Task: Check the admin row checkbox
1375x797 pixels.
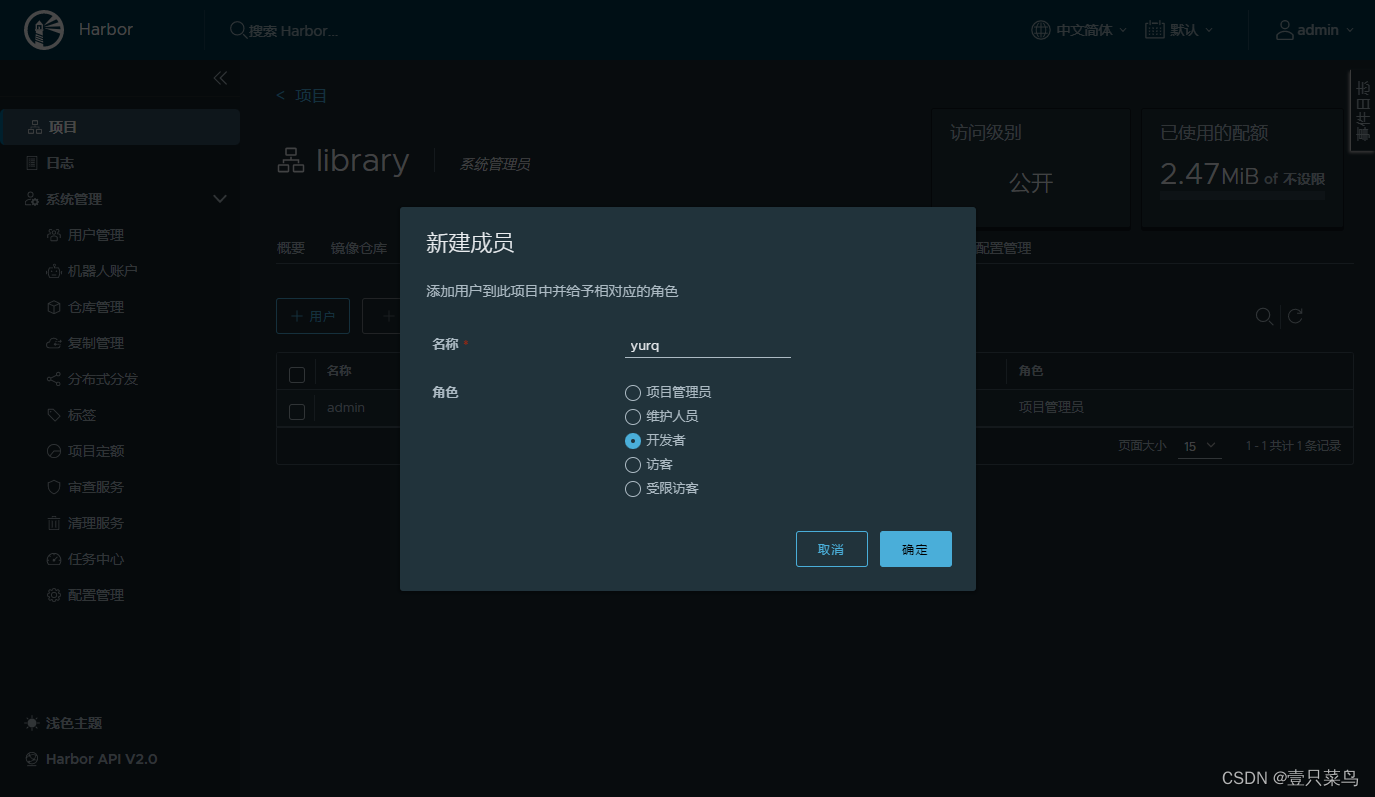Action: coord(297,411)
